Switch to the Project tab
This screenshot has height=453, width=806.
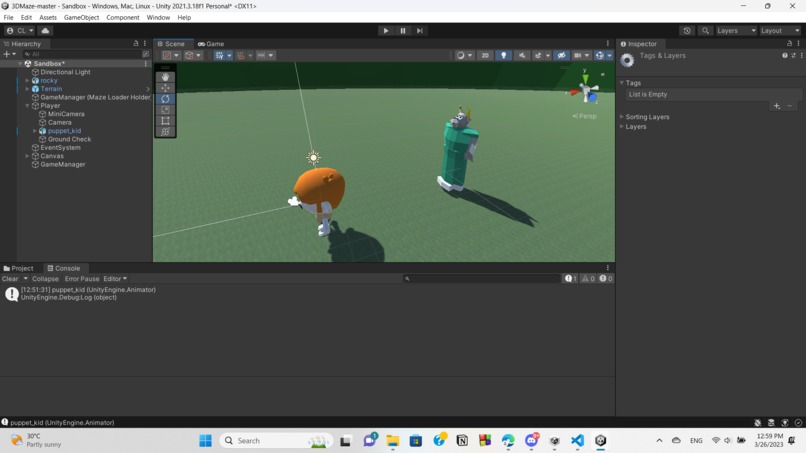[18, 268]
